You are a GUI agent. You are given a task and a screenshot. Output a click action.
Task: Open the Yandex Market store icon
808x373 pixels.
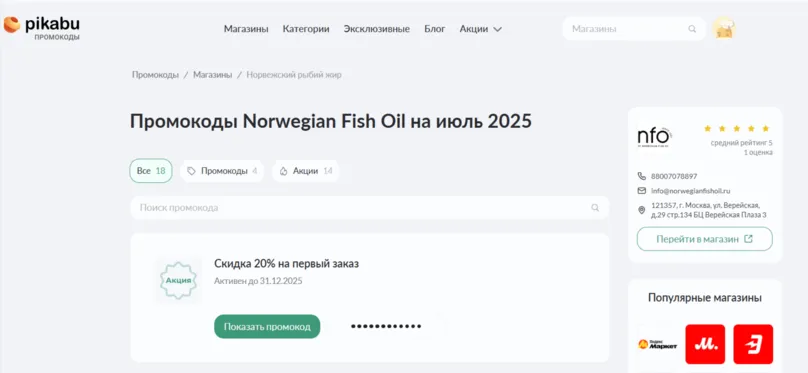pyautogui.click(x=657, y=344)
